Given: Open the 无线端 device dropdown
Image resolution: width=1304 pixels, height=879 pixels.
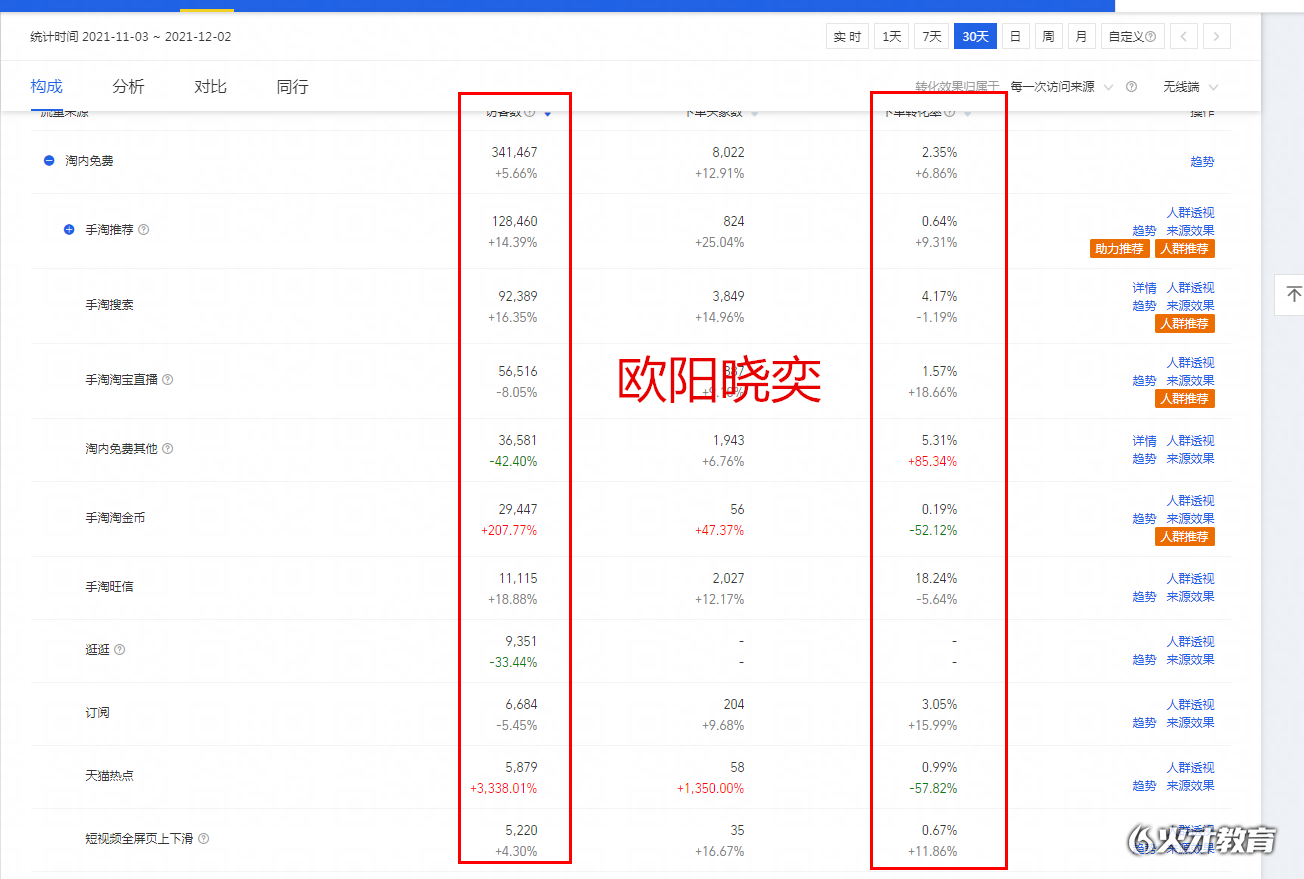Looking at the screenshot, I should [1190, 87].
